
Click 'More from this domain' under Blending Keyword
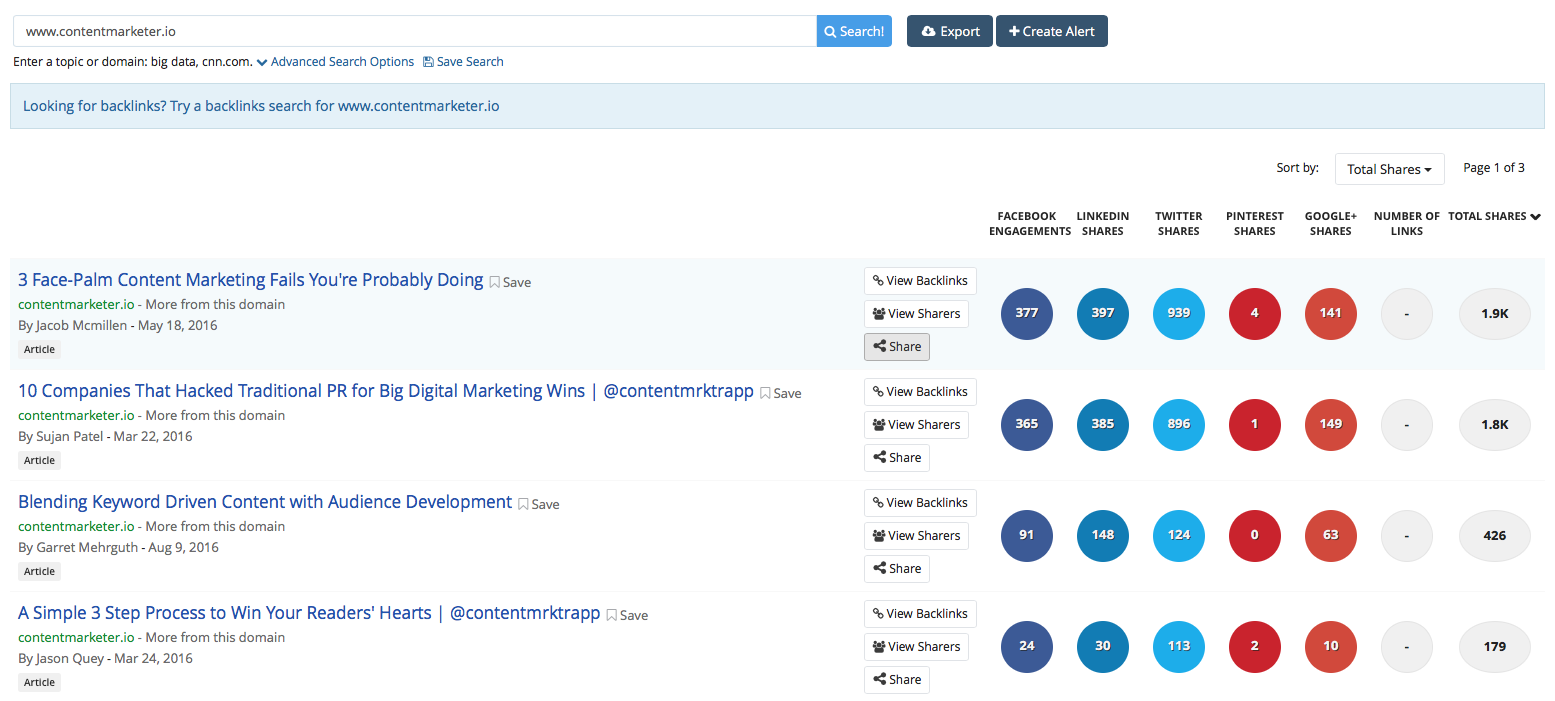tap(215, 526)
